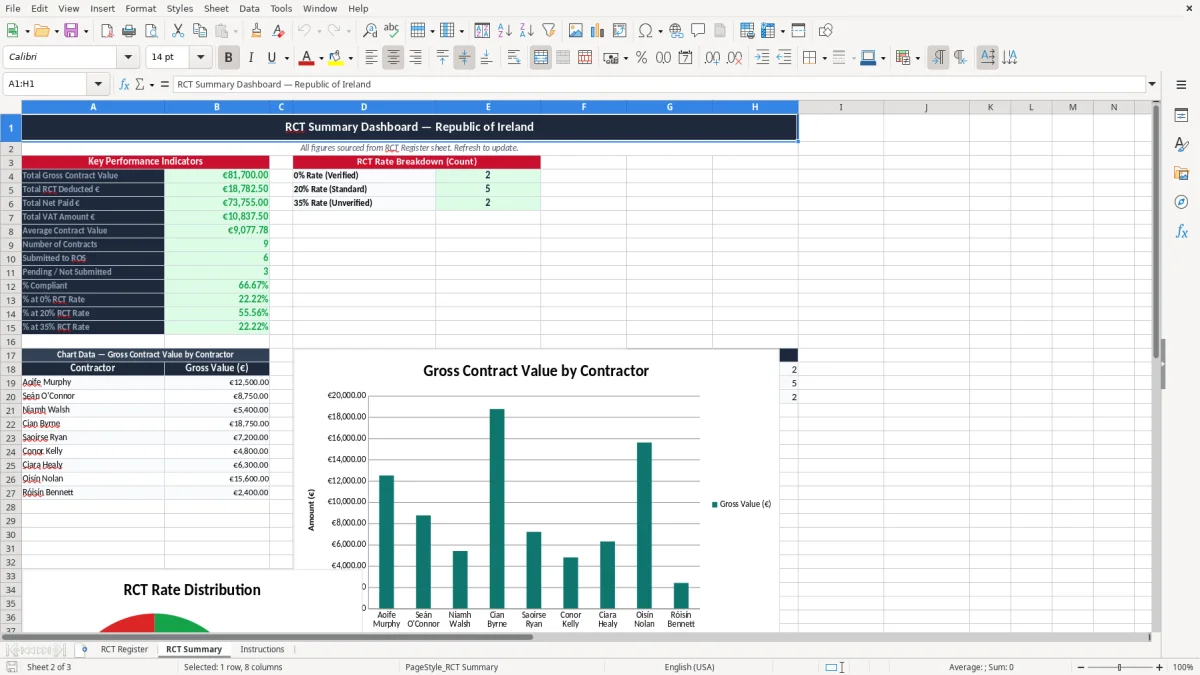Open the Sidebar Navigator compass icon
This screenshot has width=1200, height=675.
(1181, 202)
